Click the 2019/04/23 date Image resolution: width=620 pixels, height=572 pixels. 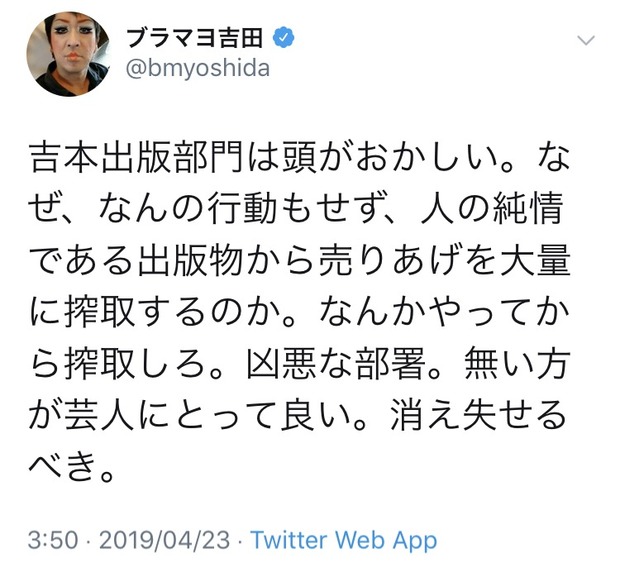pyautogui.click(x=164, y=540)
